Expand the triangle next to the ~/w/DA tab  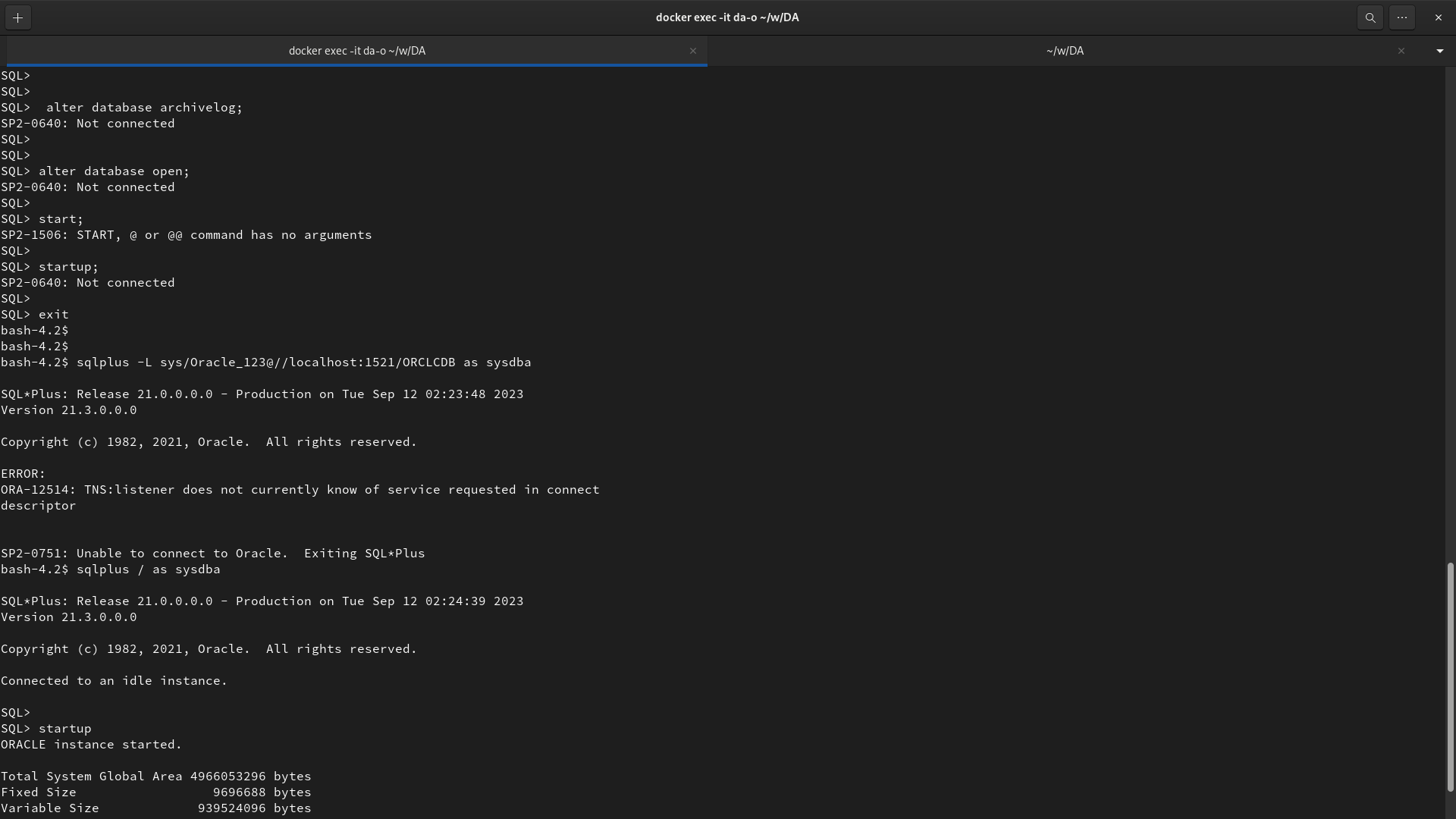coord(1439,51)
